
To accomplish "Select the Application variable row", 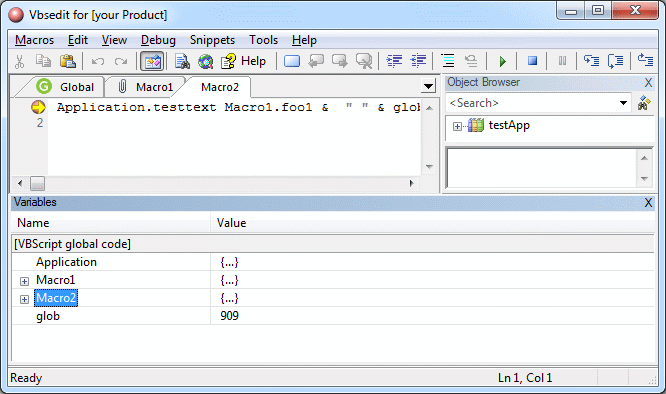I will (333, 262).
